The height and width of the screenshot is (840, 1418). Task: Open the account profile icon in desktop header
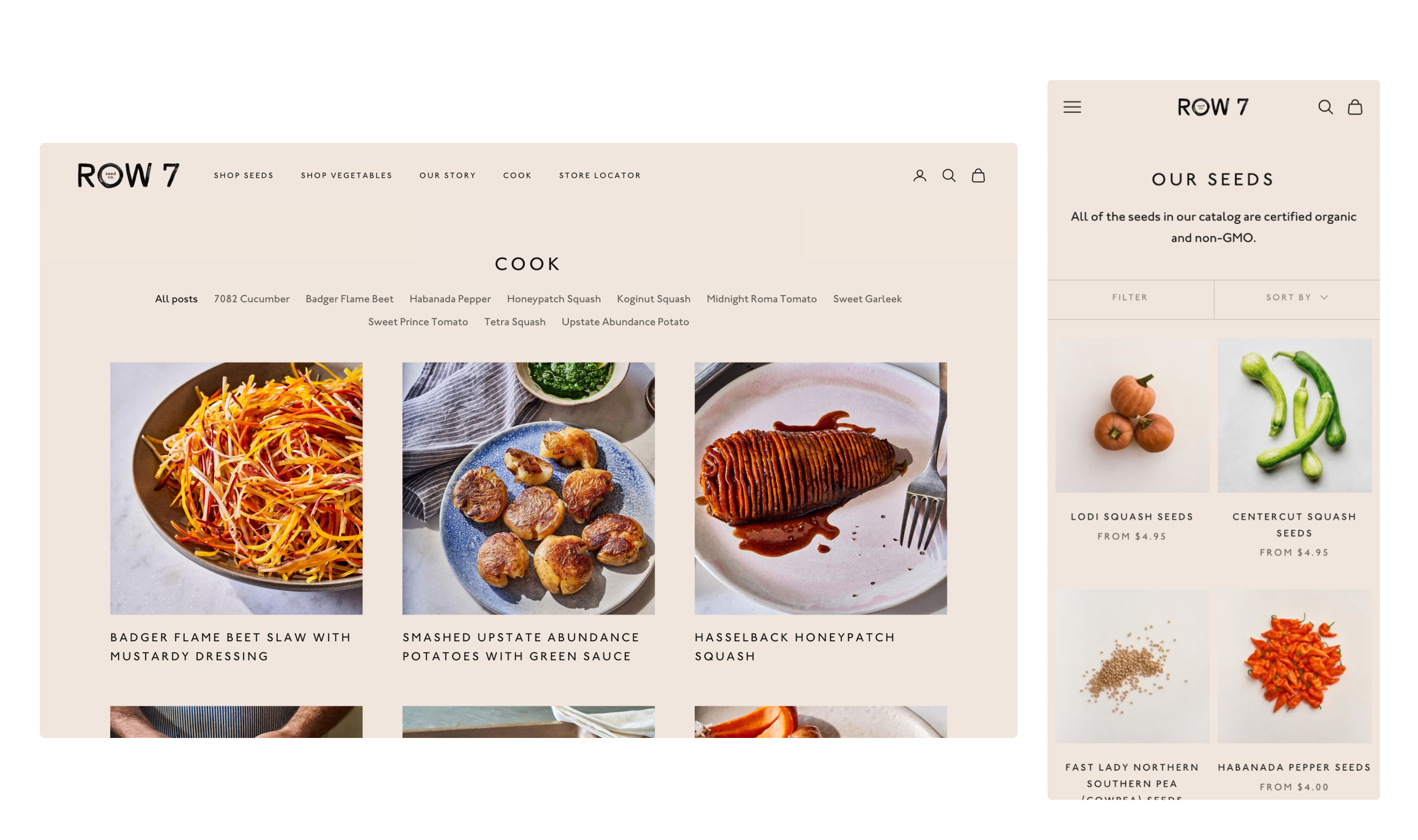coord(920,176)
